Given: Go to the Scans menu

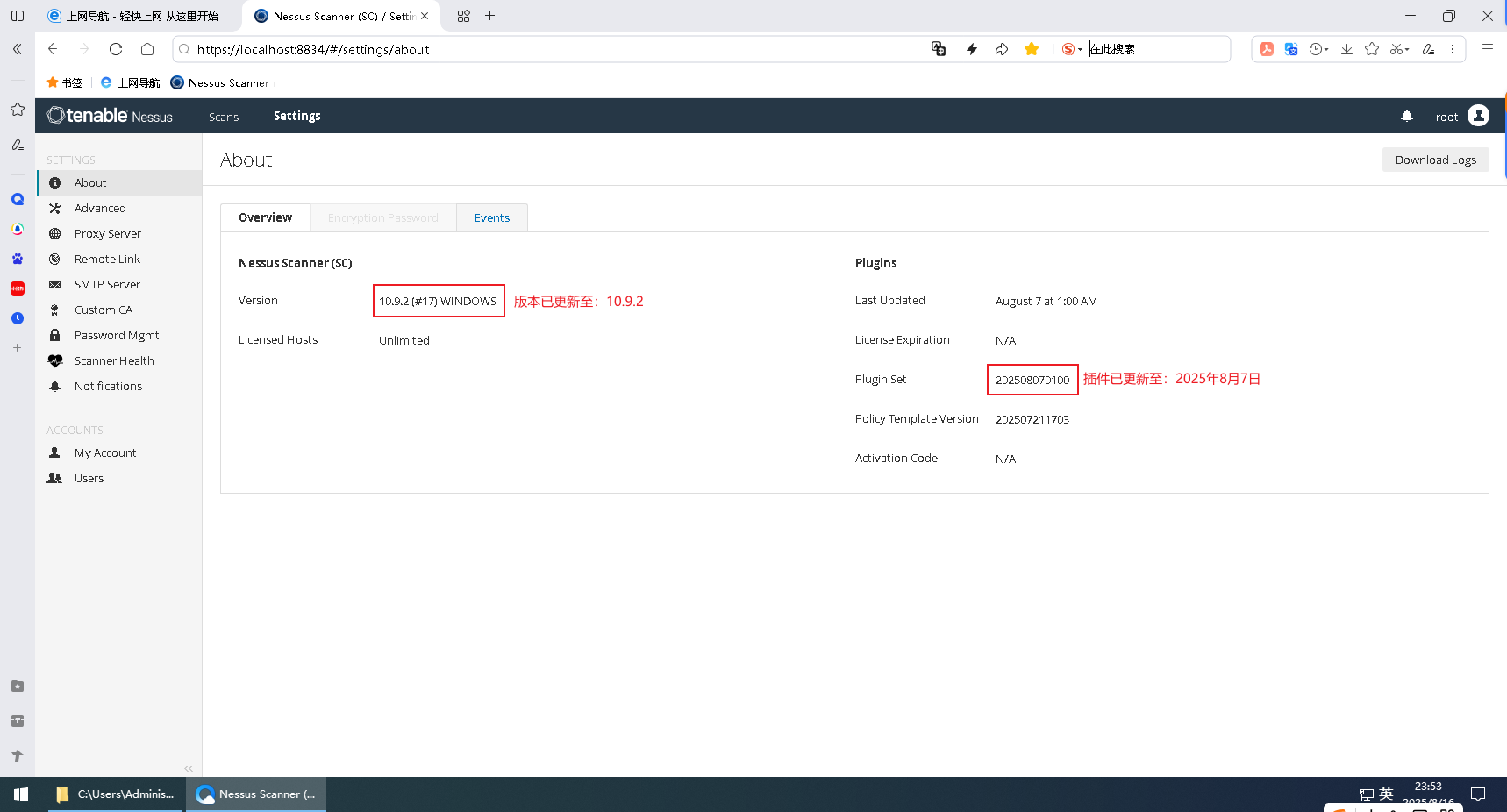Looking at the screenshot, I should click(x=224, y=117).
